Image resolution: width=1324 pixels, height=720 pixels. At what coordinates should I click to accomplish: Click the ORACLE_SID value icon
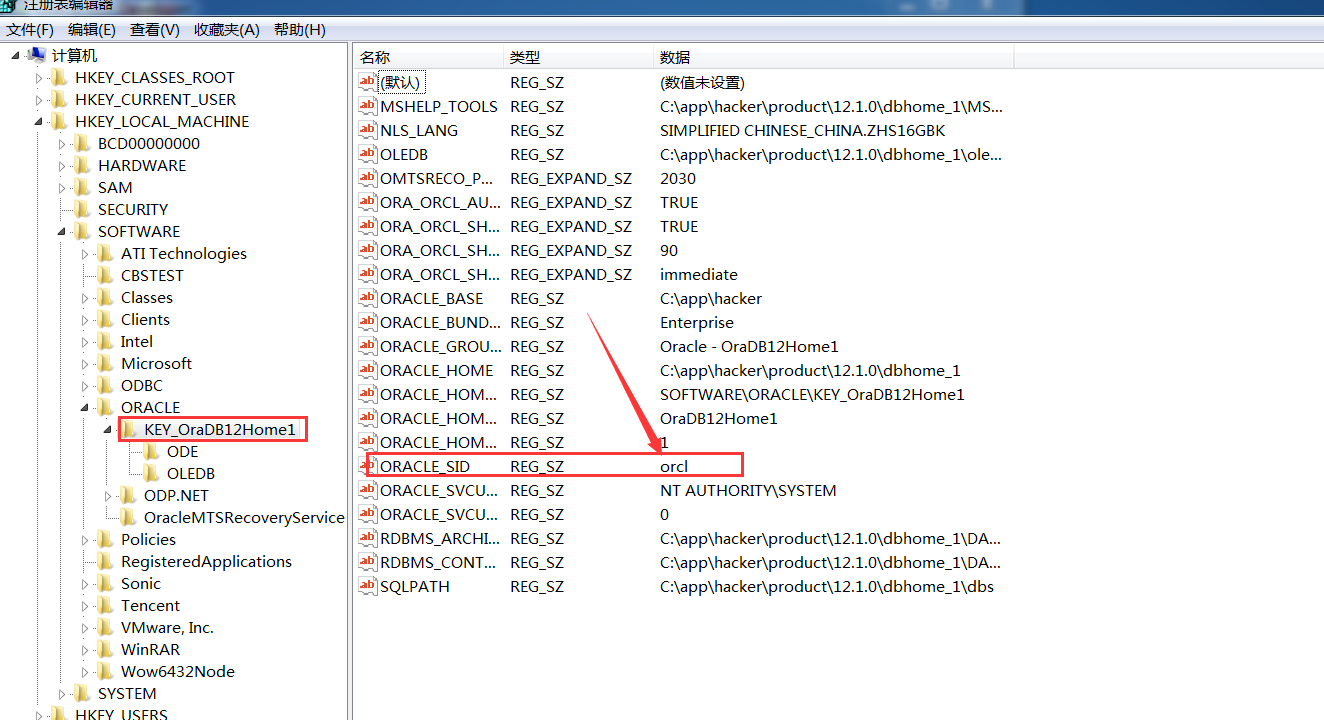coord(368,466)
